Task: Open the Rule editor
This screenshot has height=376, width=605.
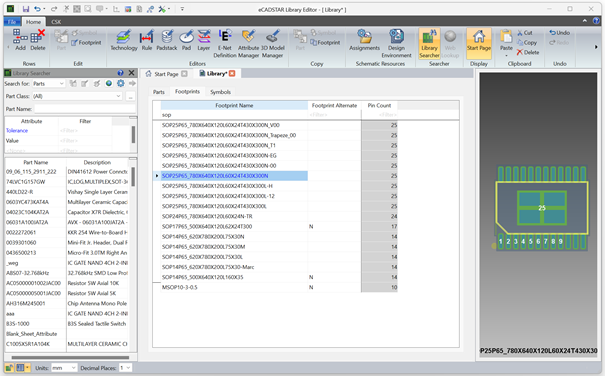Action: (x=147, y=41)
